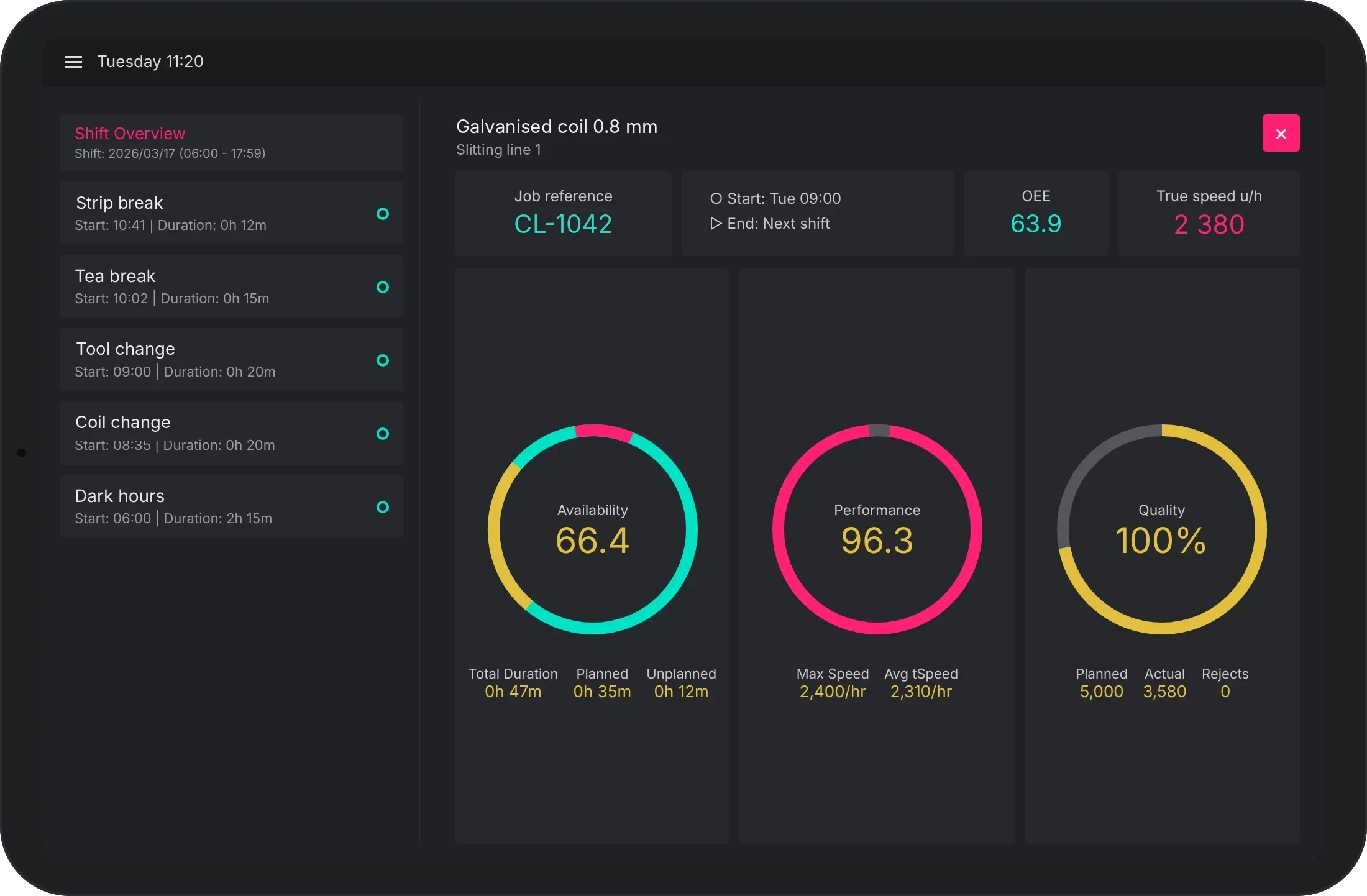
Task: Select the Strip break circle indicator
Action: tap(383, 214)
